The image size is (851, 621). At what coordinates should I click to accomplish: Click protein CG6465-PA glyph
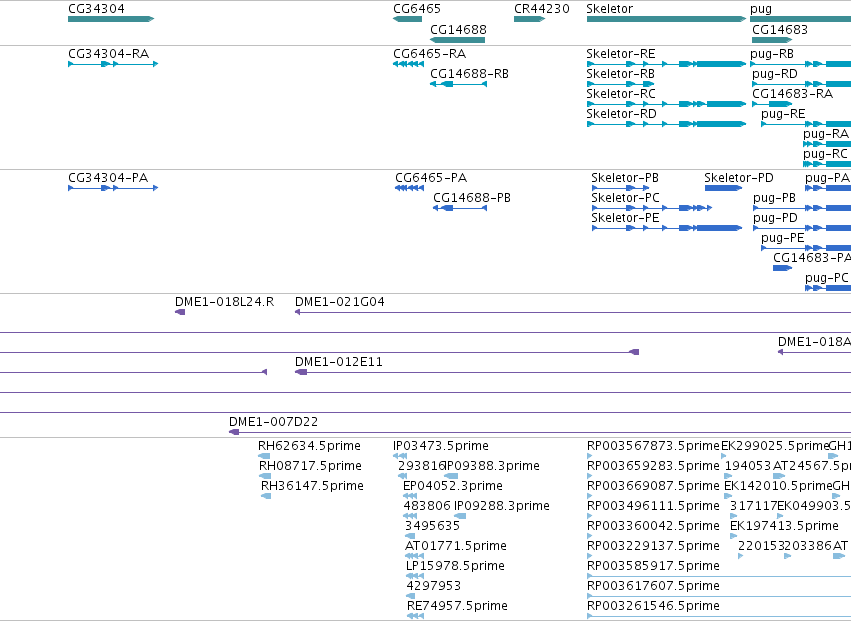410,188
